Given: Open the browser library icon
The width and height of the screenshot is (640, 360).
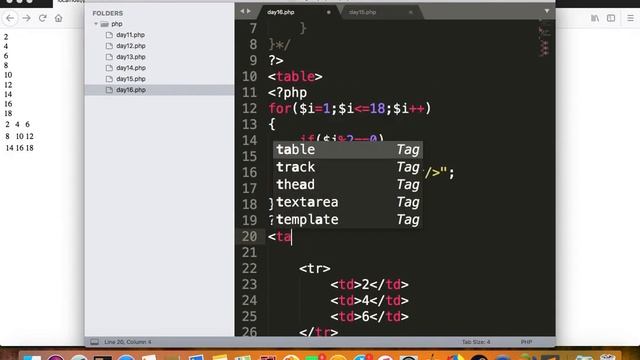Looking at the screenshot, I should point(595,18).
